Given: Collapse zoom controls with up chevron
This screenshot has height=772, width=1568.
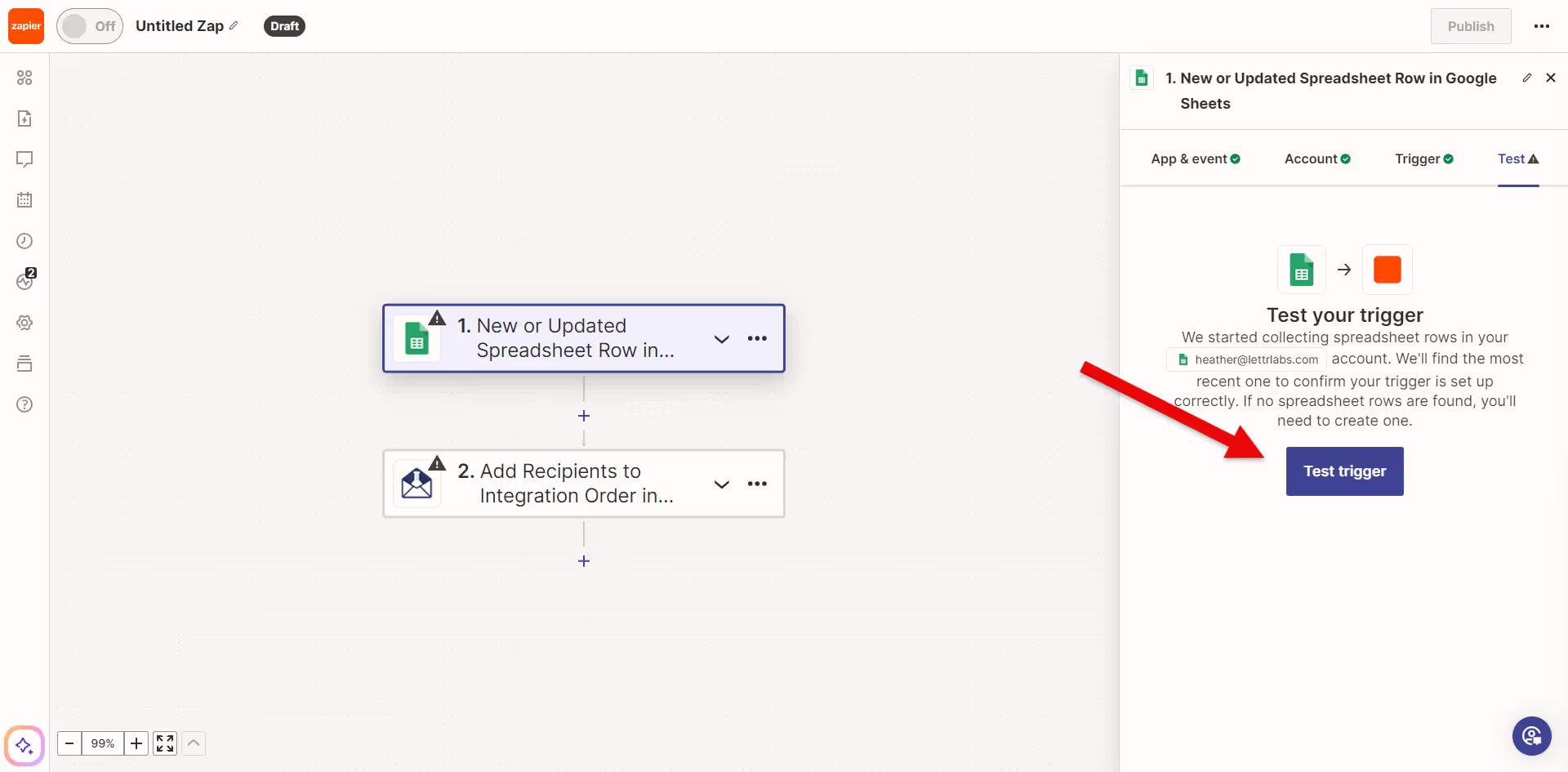Looking at the screenshot, I should [194, 743].
